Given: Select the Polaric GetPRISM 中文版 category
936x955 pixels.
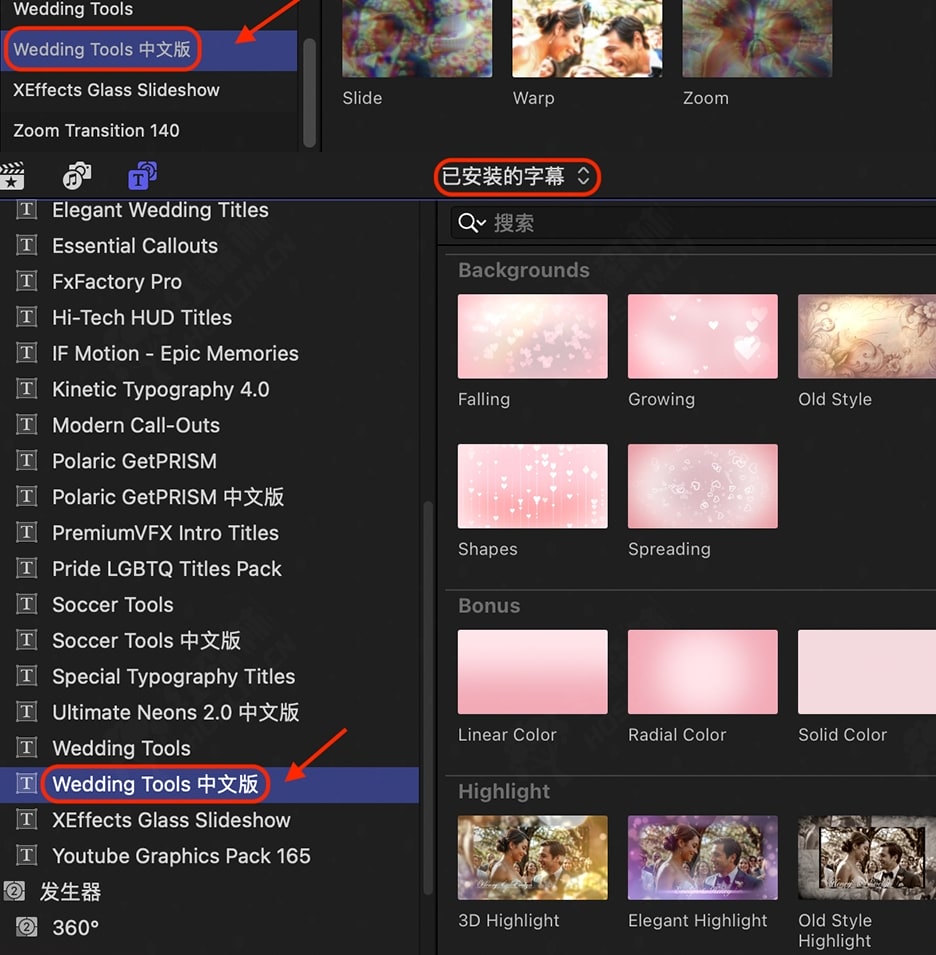Looking at the screenshot, I should [x=209, y=497].
